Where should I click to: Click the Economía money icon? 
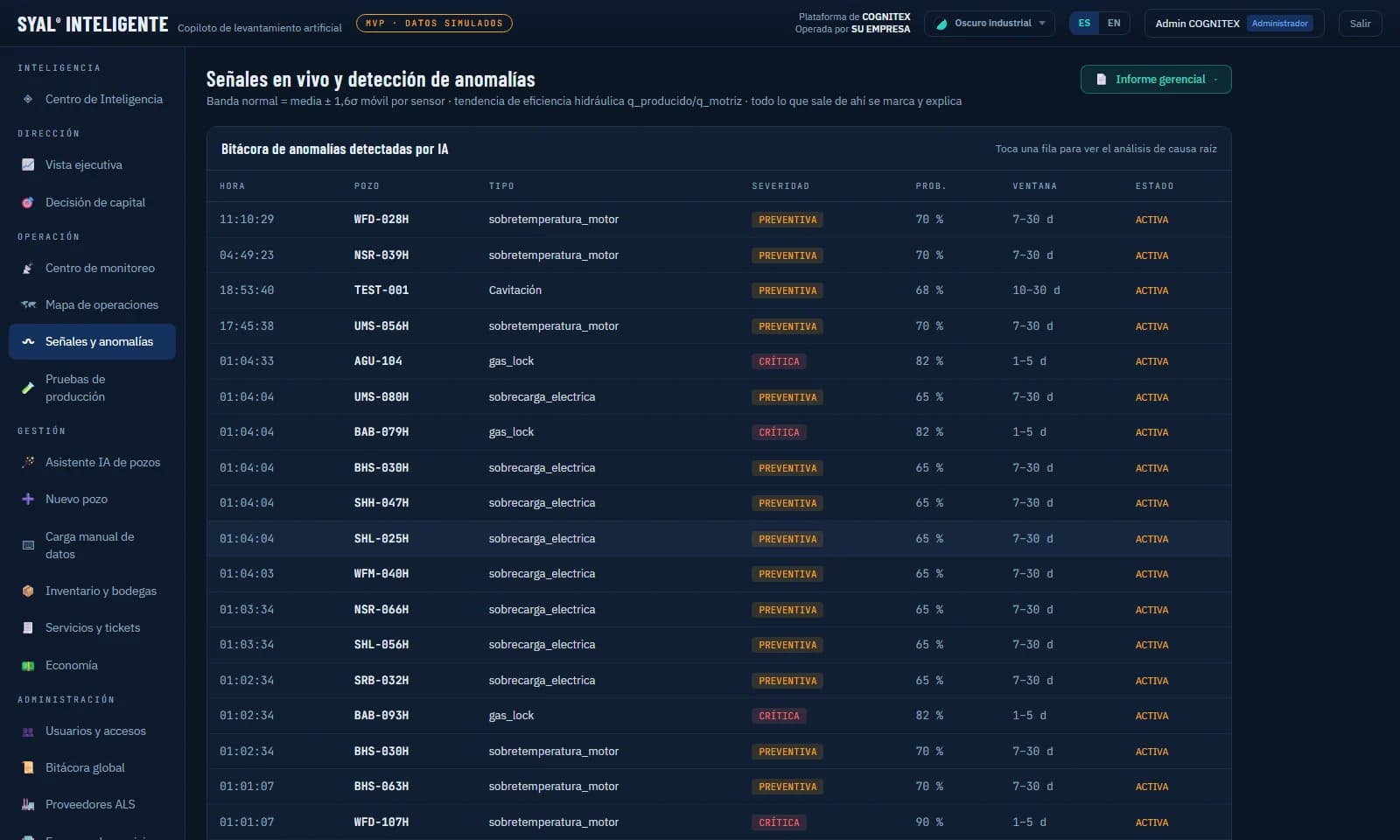pos(28,666)
